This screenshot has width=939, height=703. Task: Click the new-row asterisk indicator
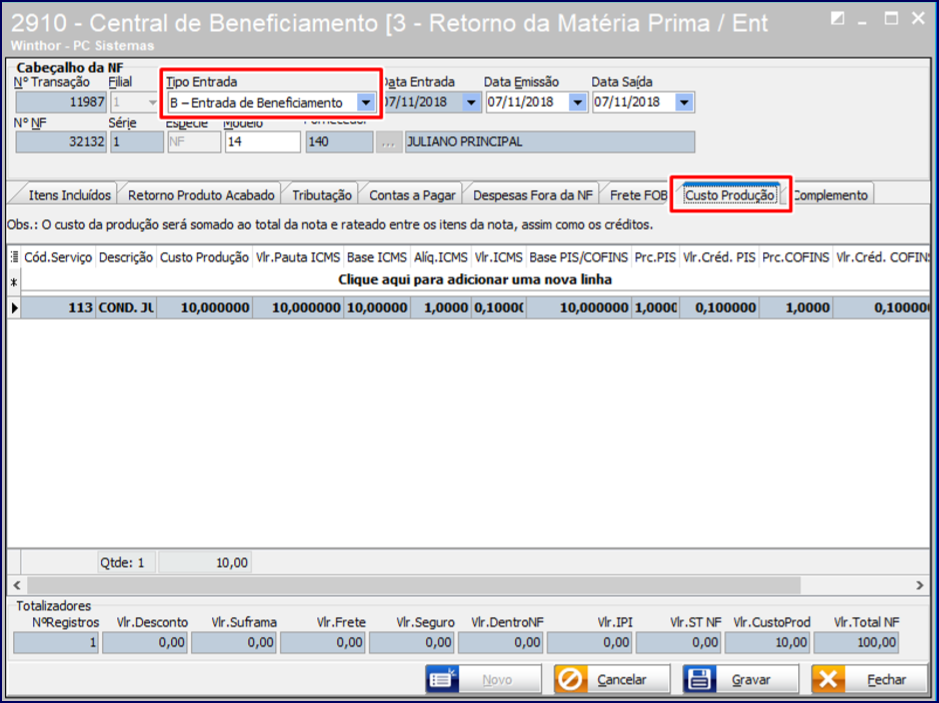pos(14,282)
